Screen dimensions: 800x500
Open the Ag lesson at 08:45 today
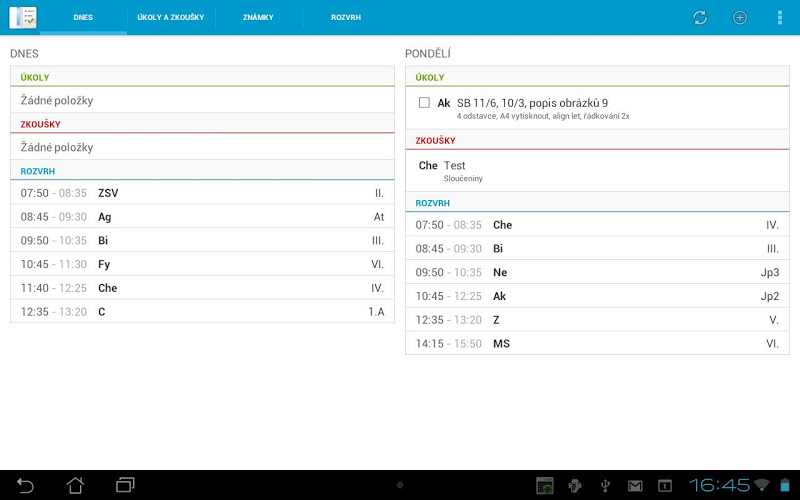coord(203,217)
